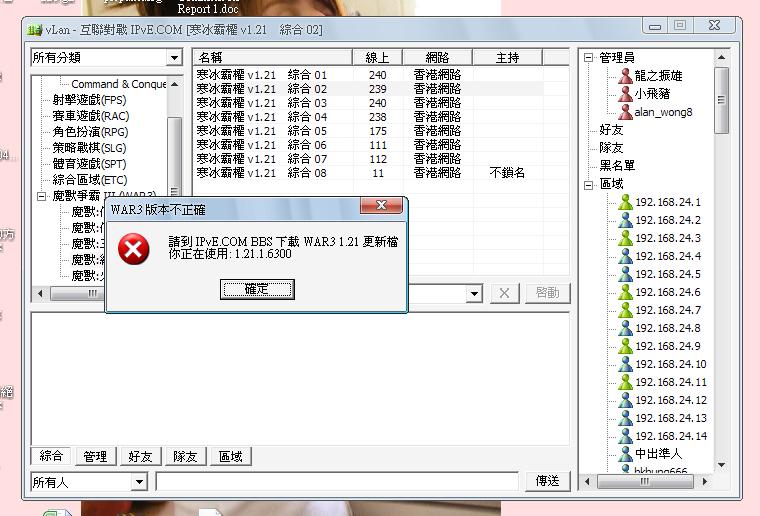
Task: Click the red error icon in the dialog
Action: (133, 249)
